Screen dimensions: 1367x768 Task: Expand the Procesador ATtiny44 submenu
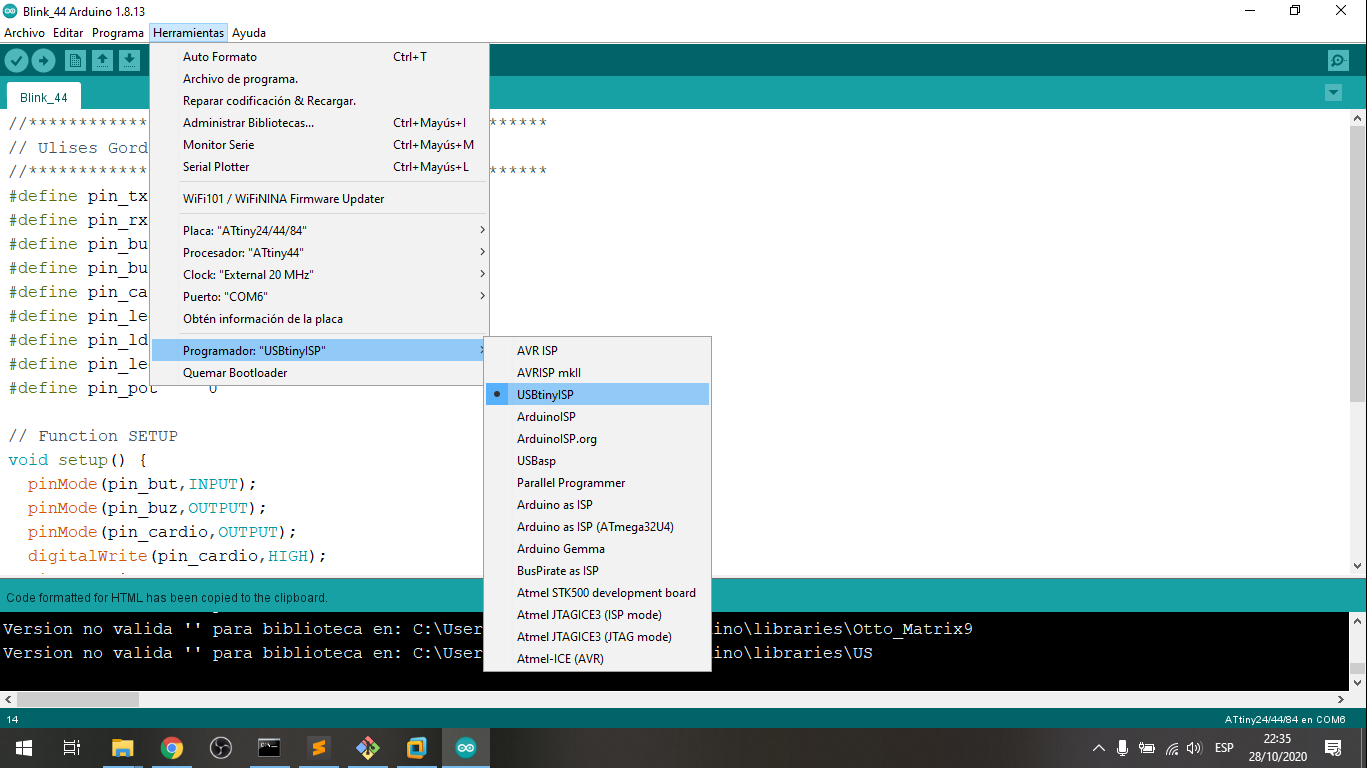[x=320, y=253]
